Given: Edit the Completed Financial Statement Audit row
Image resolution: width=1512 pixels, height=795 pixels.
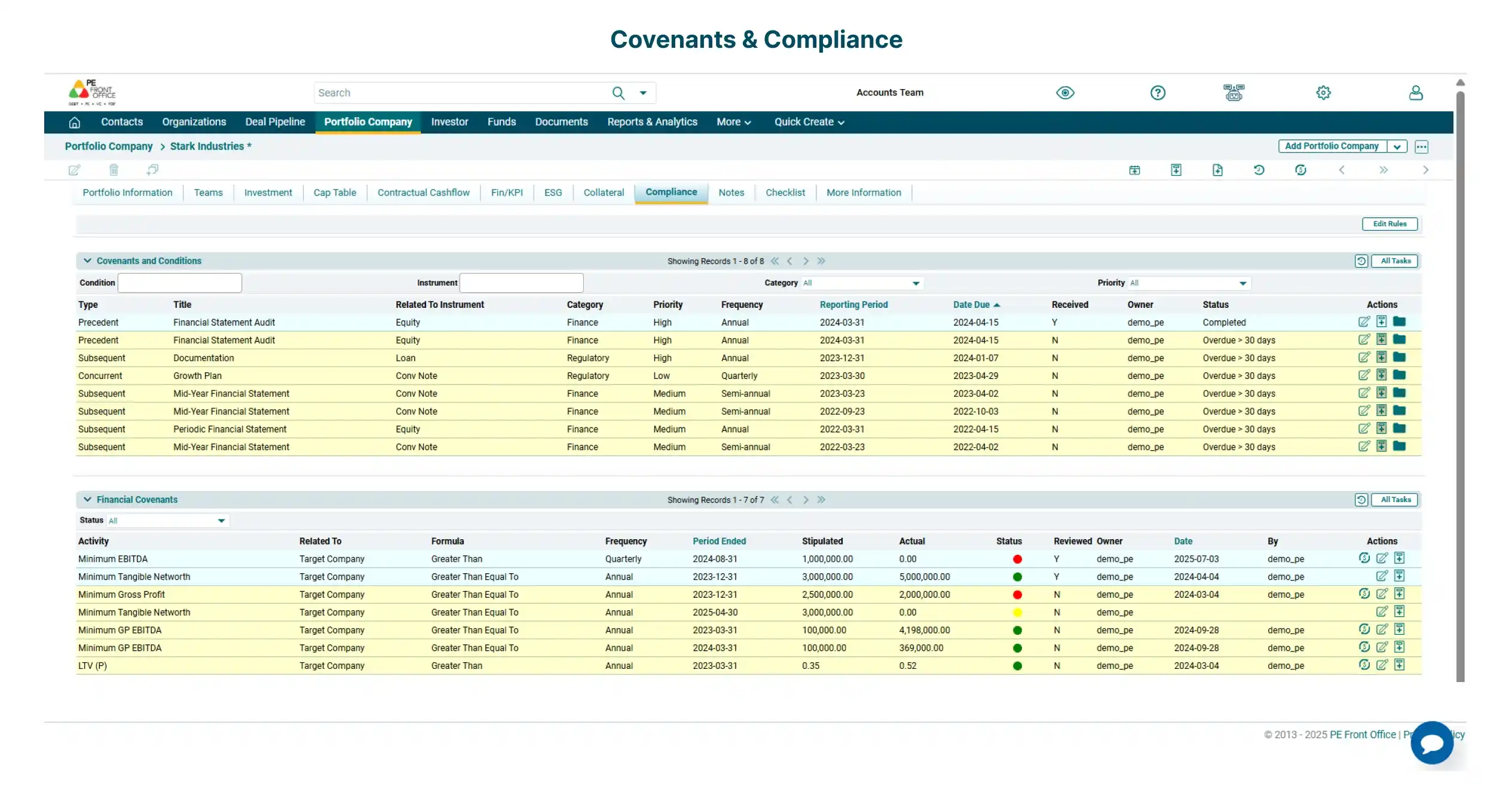Looking at the screenshot, I should click(x=1364, y=322).
